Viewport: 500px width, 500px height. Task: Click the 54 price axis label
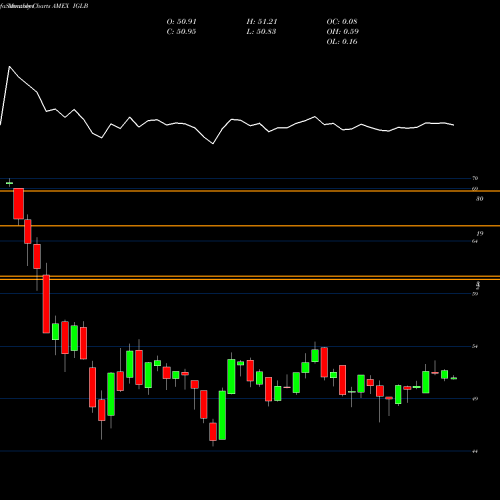475,346
